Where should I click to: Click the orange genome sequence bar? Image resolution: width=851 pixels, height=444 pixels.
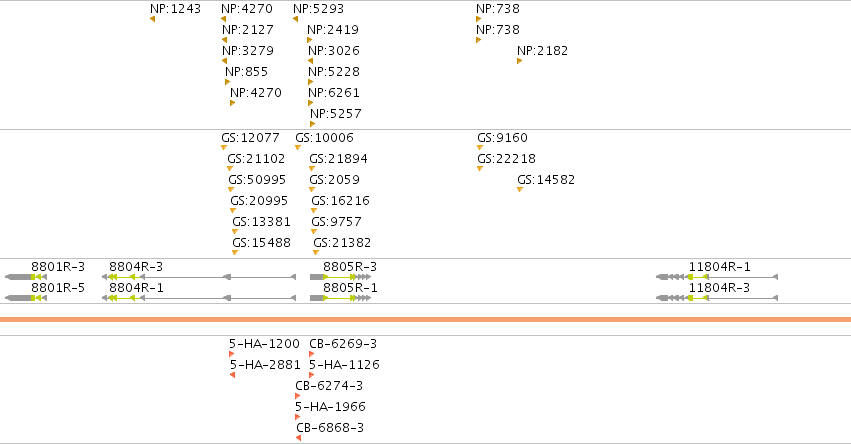(x=426, y=320)
